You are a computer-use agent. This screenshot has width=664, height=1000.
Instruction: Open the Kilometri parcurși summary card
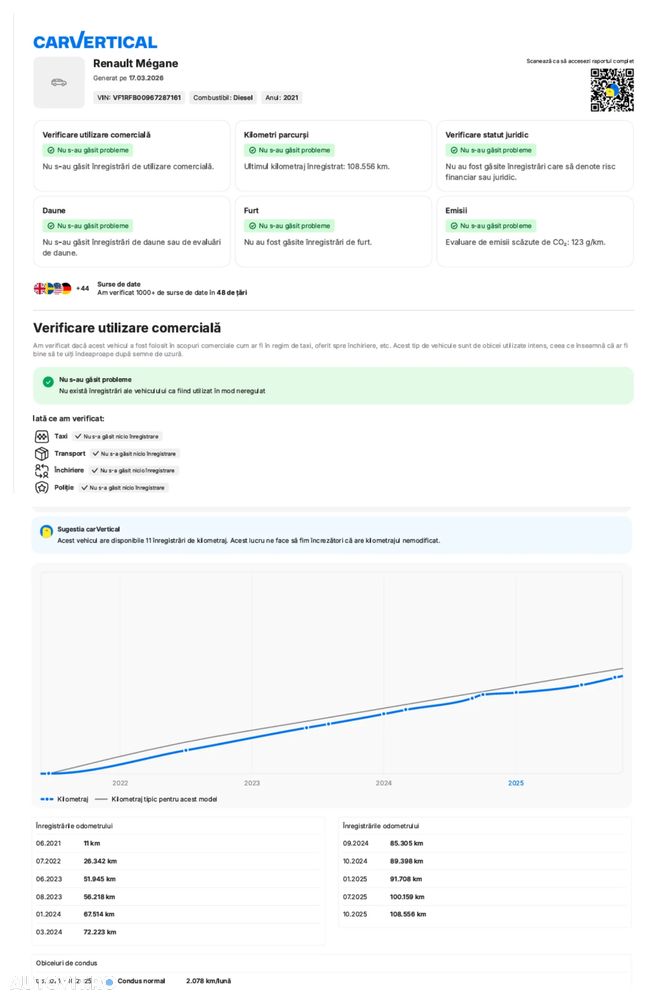pos(332,155)
